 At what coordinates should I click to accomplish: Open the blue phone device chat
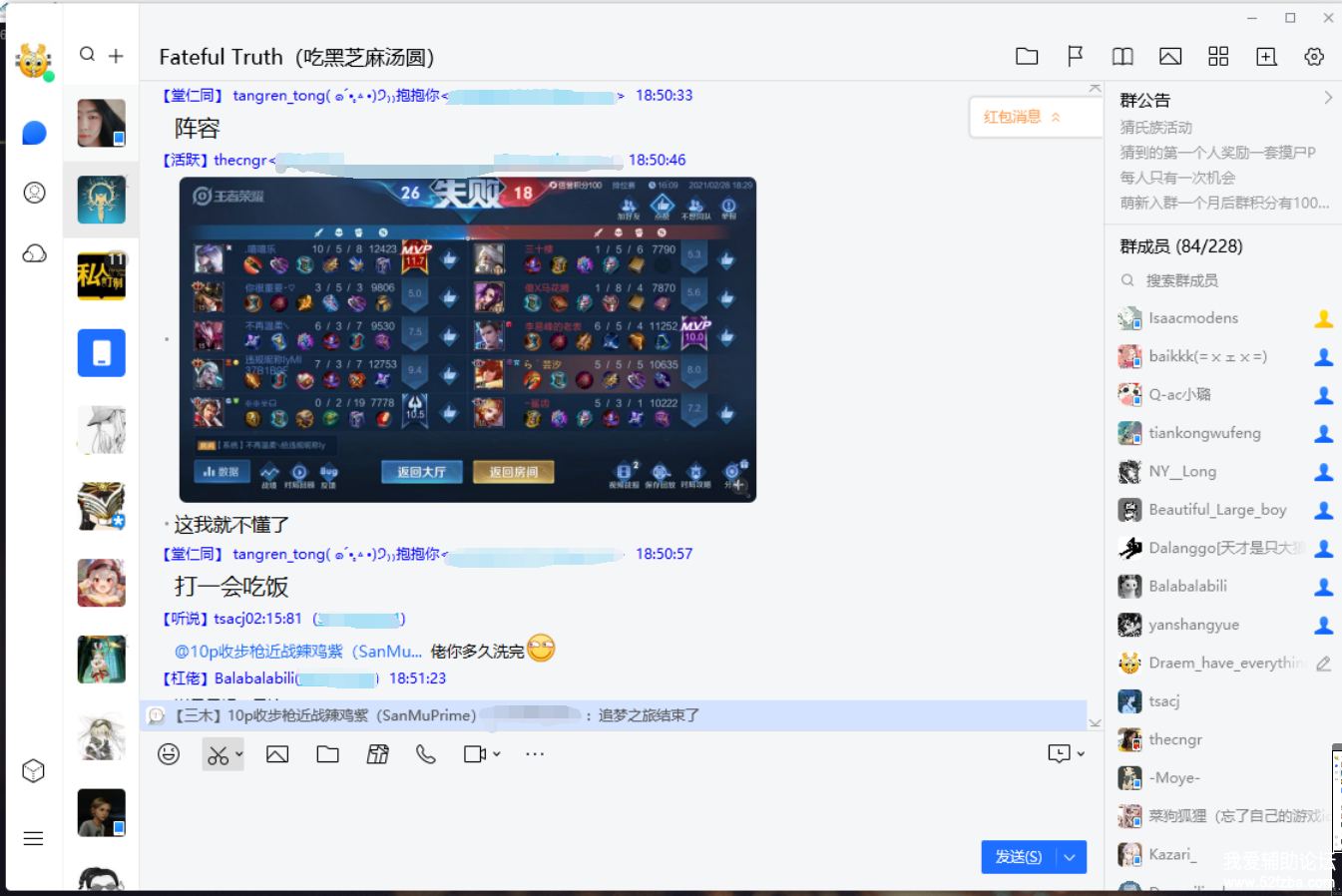102,353
